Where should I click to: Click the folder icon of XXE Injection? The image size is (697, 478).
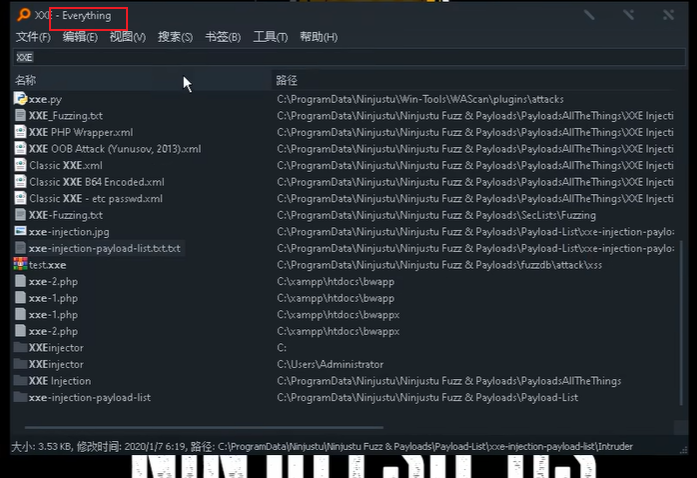point(20,381)
